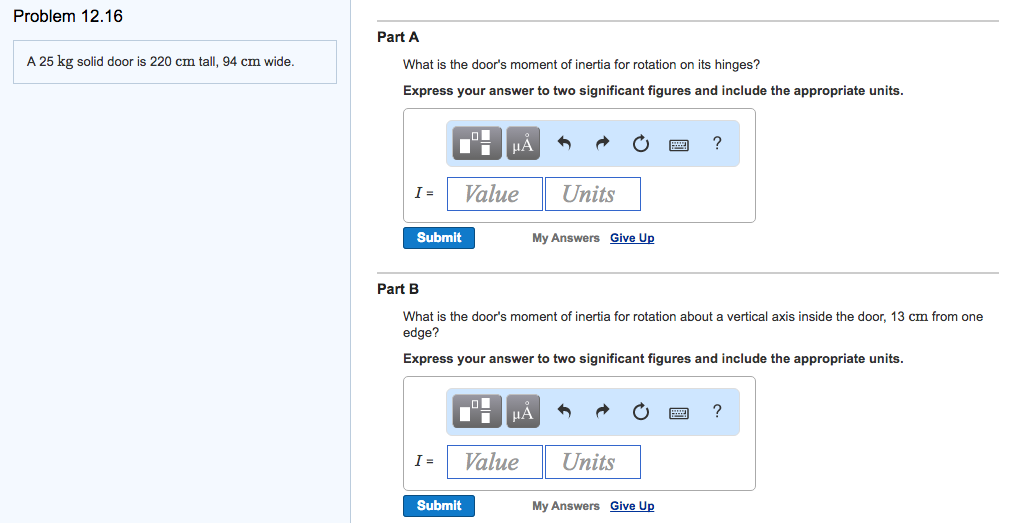Viewport: 1011px width, 523px height.
Task: Open keyboard shortcuts icon in Part A
Action: (679, 145)
